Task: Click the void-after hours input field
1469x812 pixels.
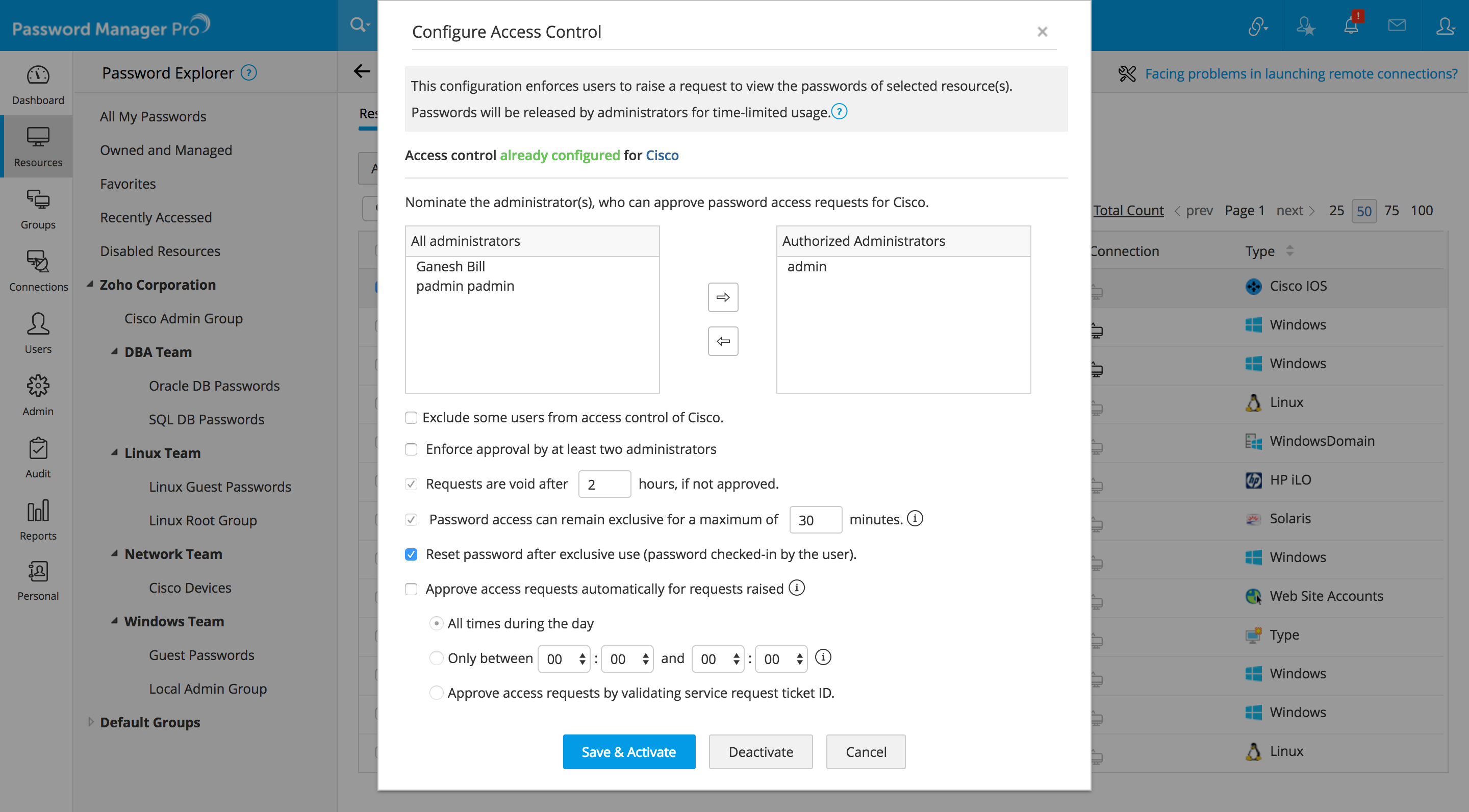Action: pyautogui.click(x=604, y=484)
